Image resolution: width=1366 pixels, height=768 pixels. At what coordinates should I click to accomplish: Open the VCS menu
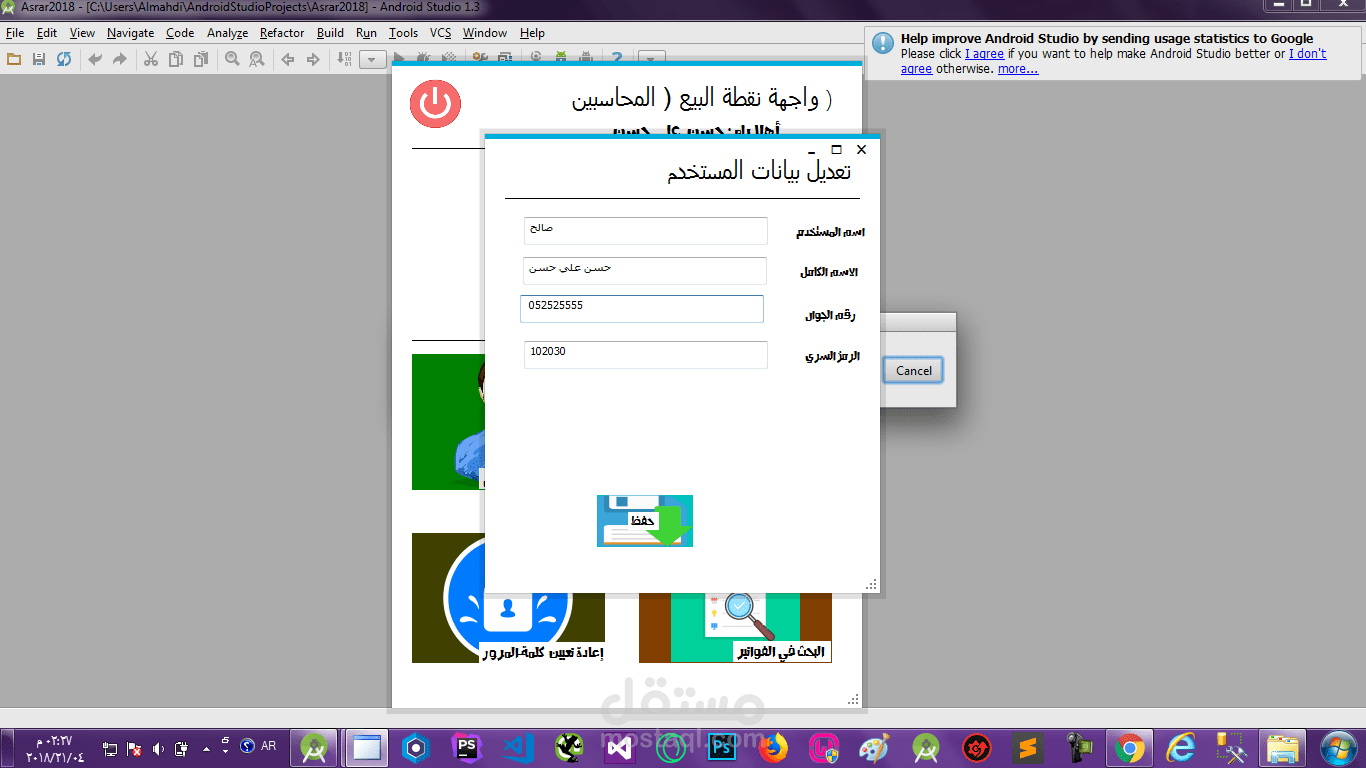pyautogui.click(x=441, y=33)
